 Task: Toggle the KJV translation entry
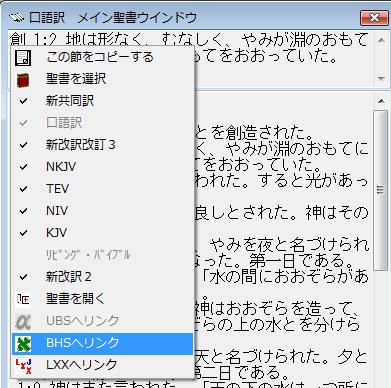pos(102,233)
